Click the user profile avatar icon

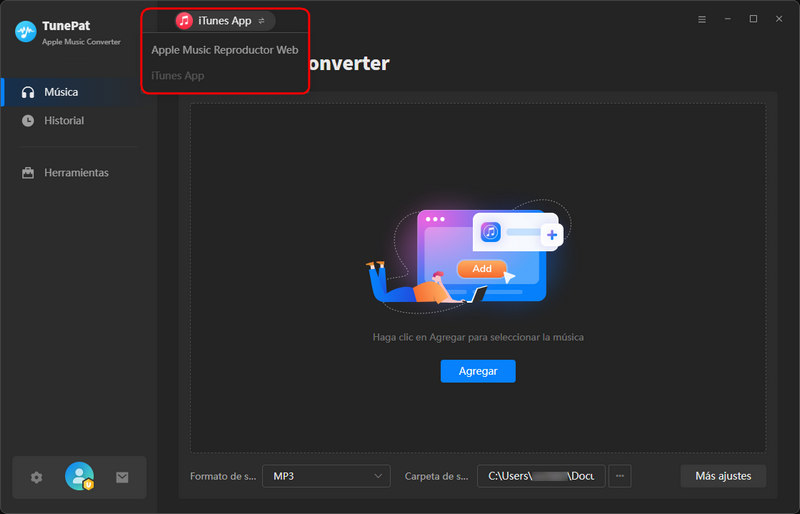(79, 477)
